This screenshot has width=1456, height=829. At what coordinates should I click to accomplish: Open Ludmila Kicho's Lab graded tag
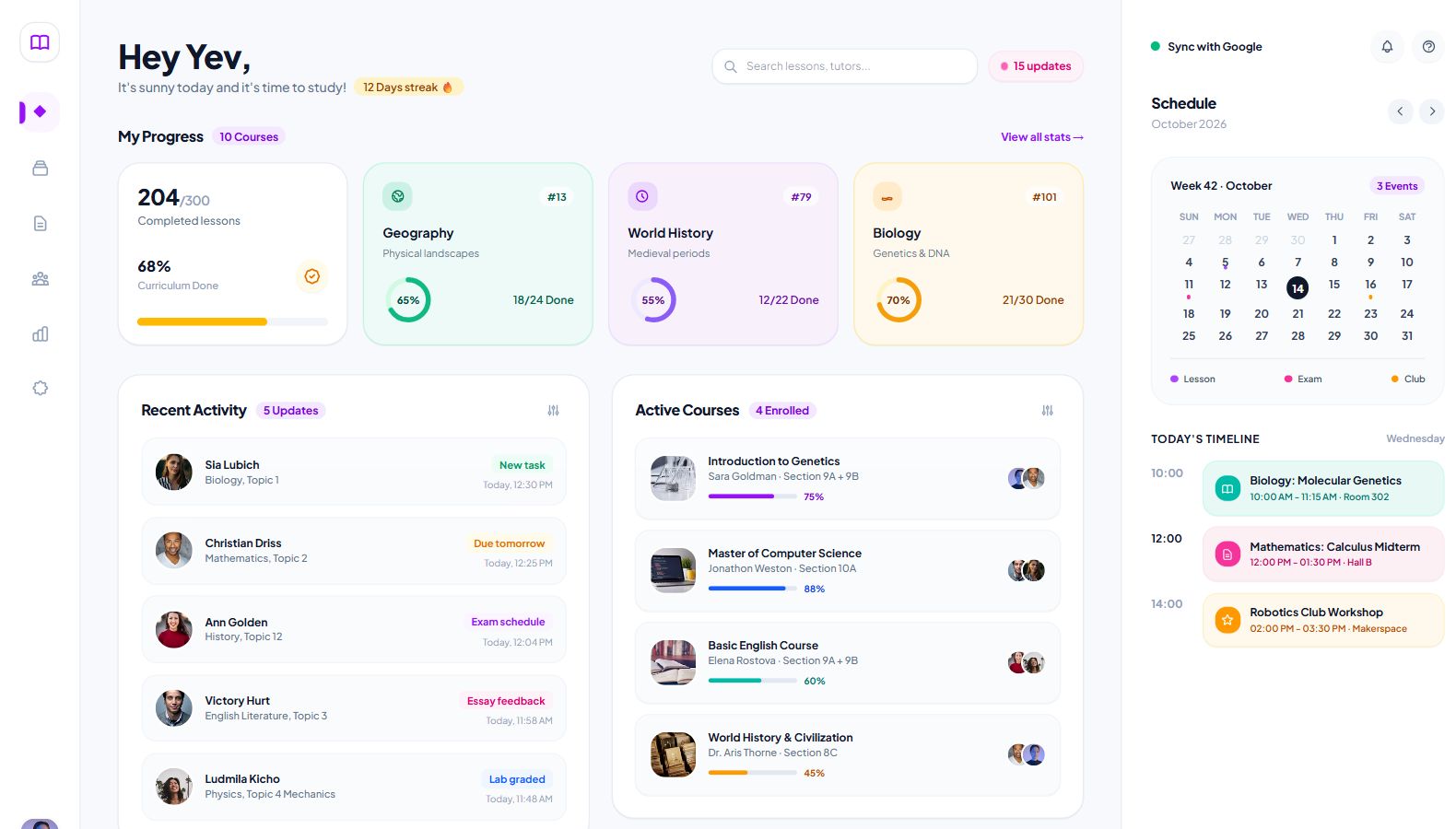point(517,779)
